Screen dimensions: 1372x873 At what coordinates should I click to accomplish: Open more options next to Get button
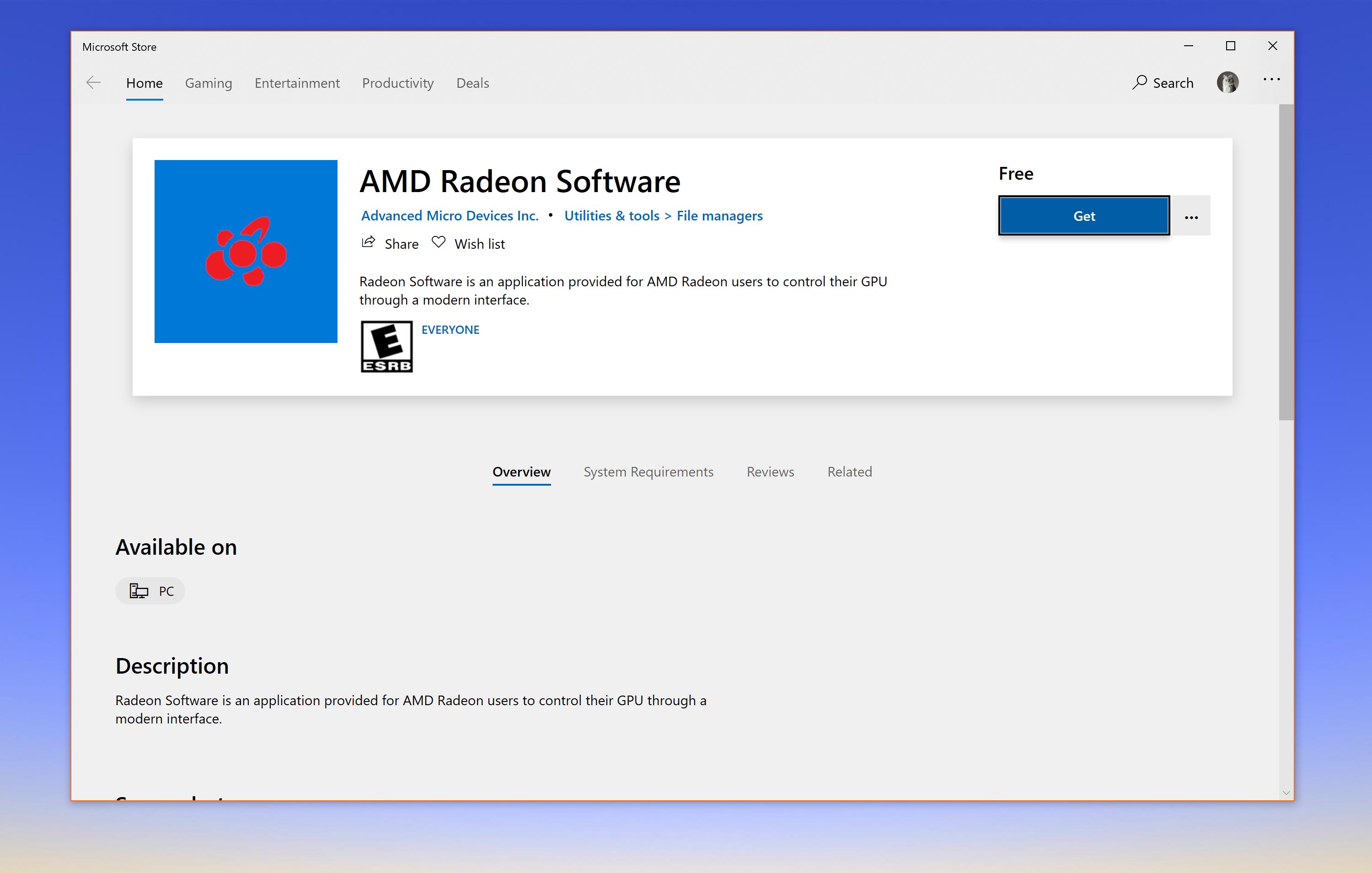click(1191, 216)
